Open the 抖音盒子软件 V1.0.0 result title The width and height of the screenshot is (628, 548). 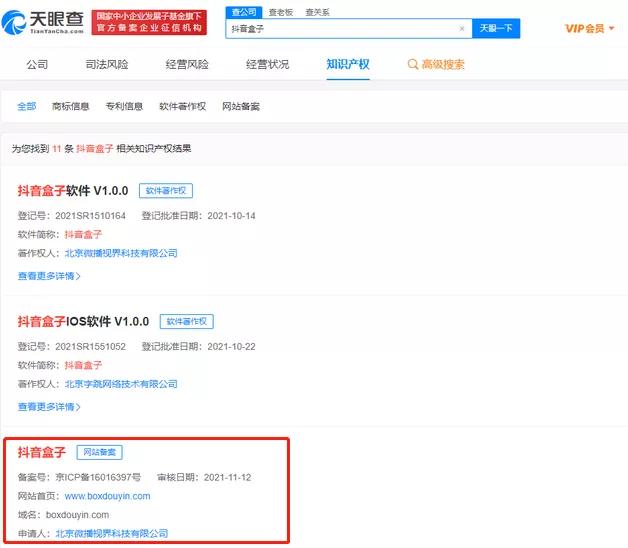[73, 191]
